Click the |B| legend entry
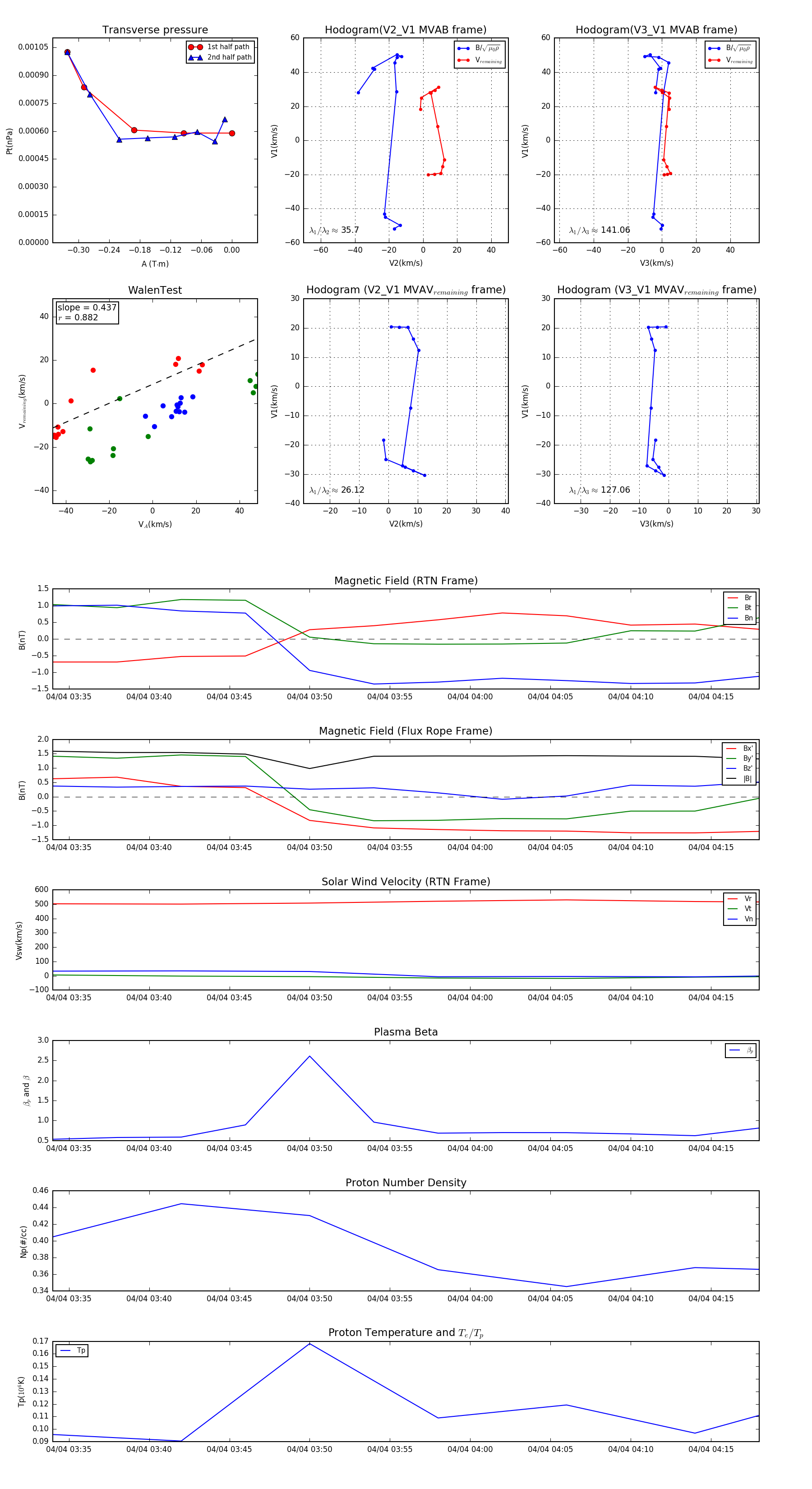The width and height of the screenshot is (812, 1489). click(739, 779)
